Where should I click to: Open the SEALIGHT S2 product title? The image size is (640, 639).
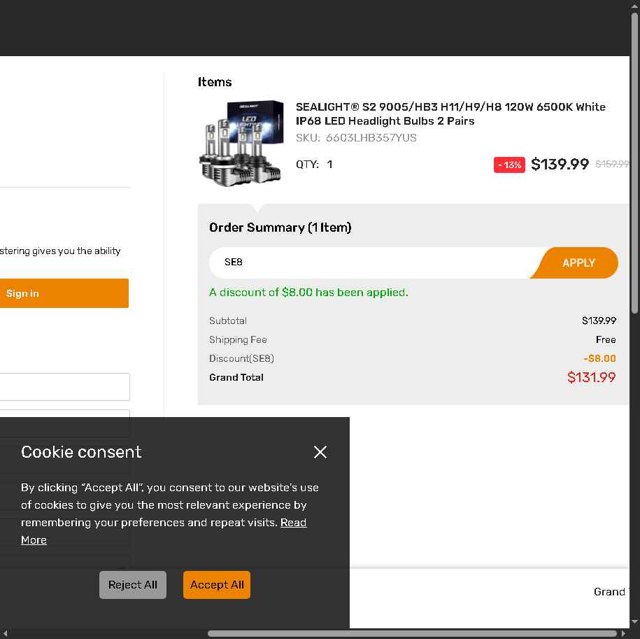click(451, 114)
